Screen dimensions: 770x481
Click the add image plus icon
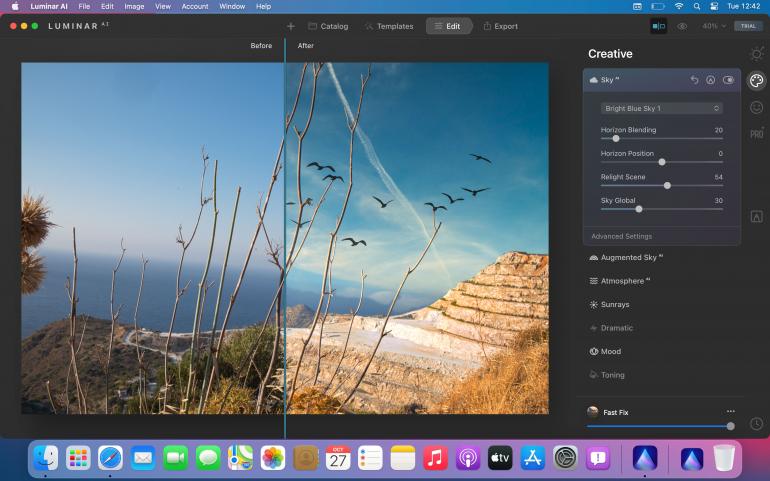click(x=291, y=26)
